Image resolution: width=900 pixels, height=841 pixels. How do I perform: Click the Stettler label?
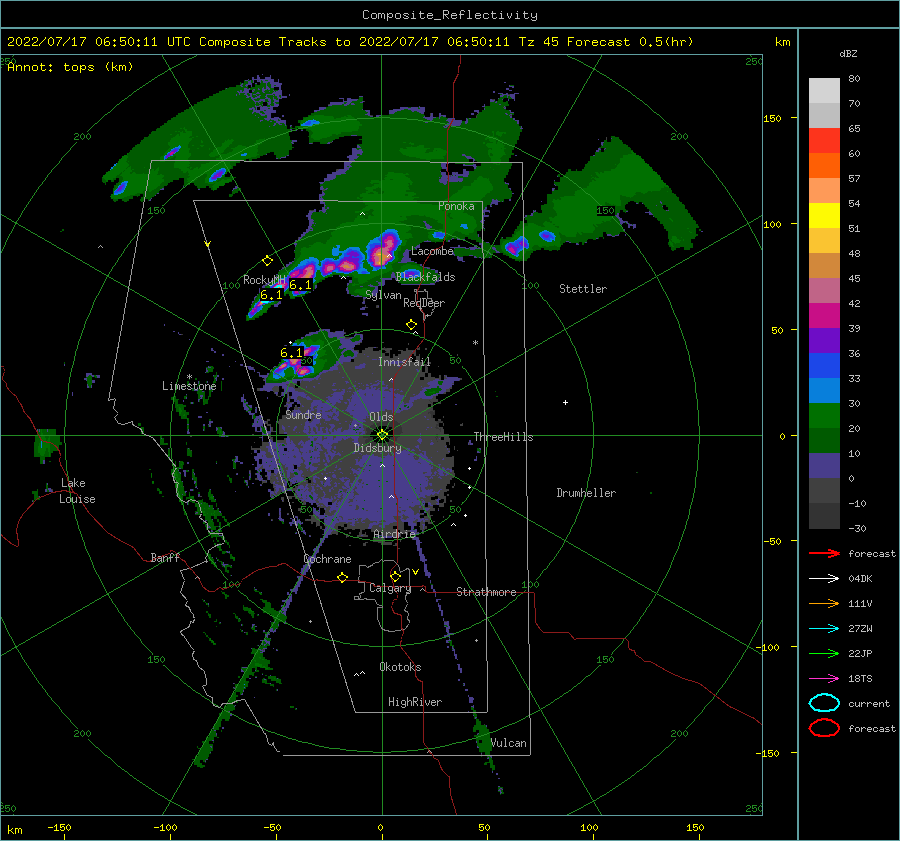tap(583, 289)
